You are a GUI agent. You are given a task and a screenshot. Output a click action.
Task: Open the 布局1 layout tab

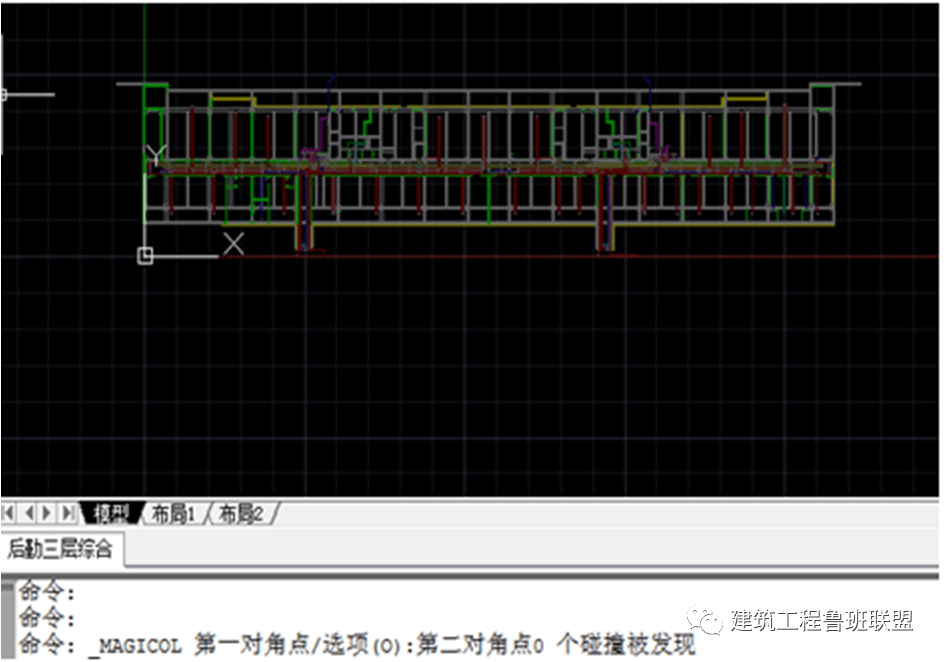pyautogui.click(x=173, y=514)
